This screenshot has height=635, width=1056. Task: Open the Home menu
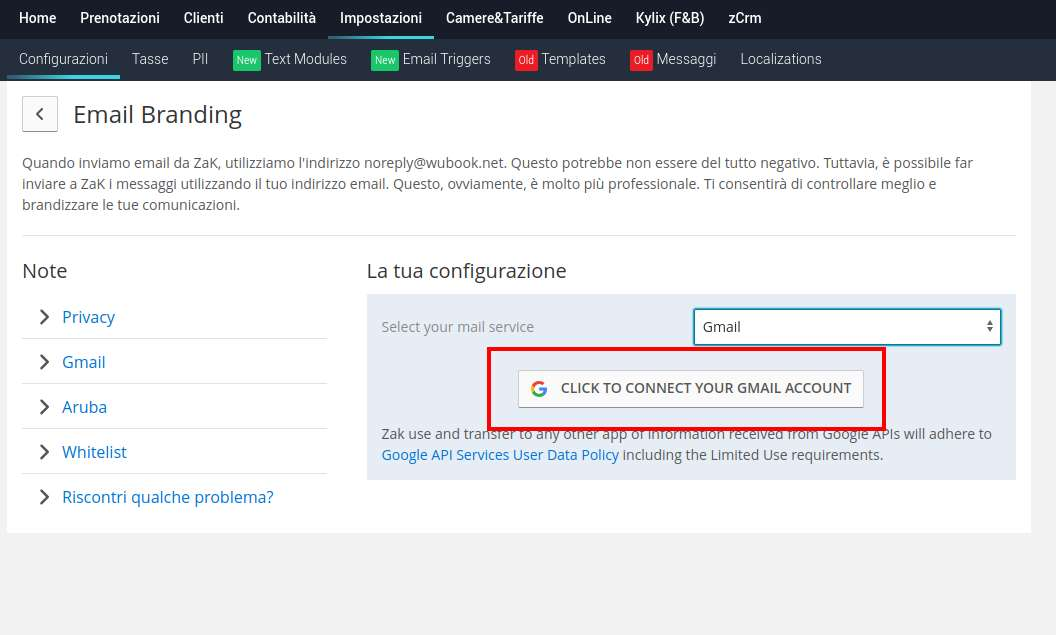pyautogui.click(x=38, y=18)
